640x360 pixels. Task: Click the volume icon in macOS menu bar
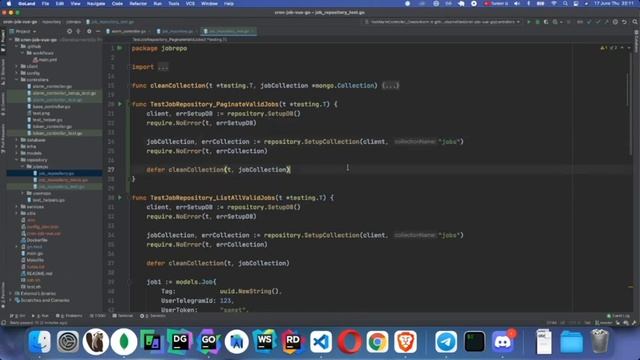pos(517,3)
